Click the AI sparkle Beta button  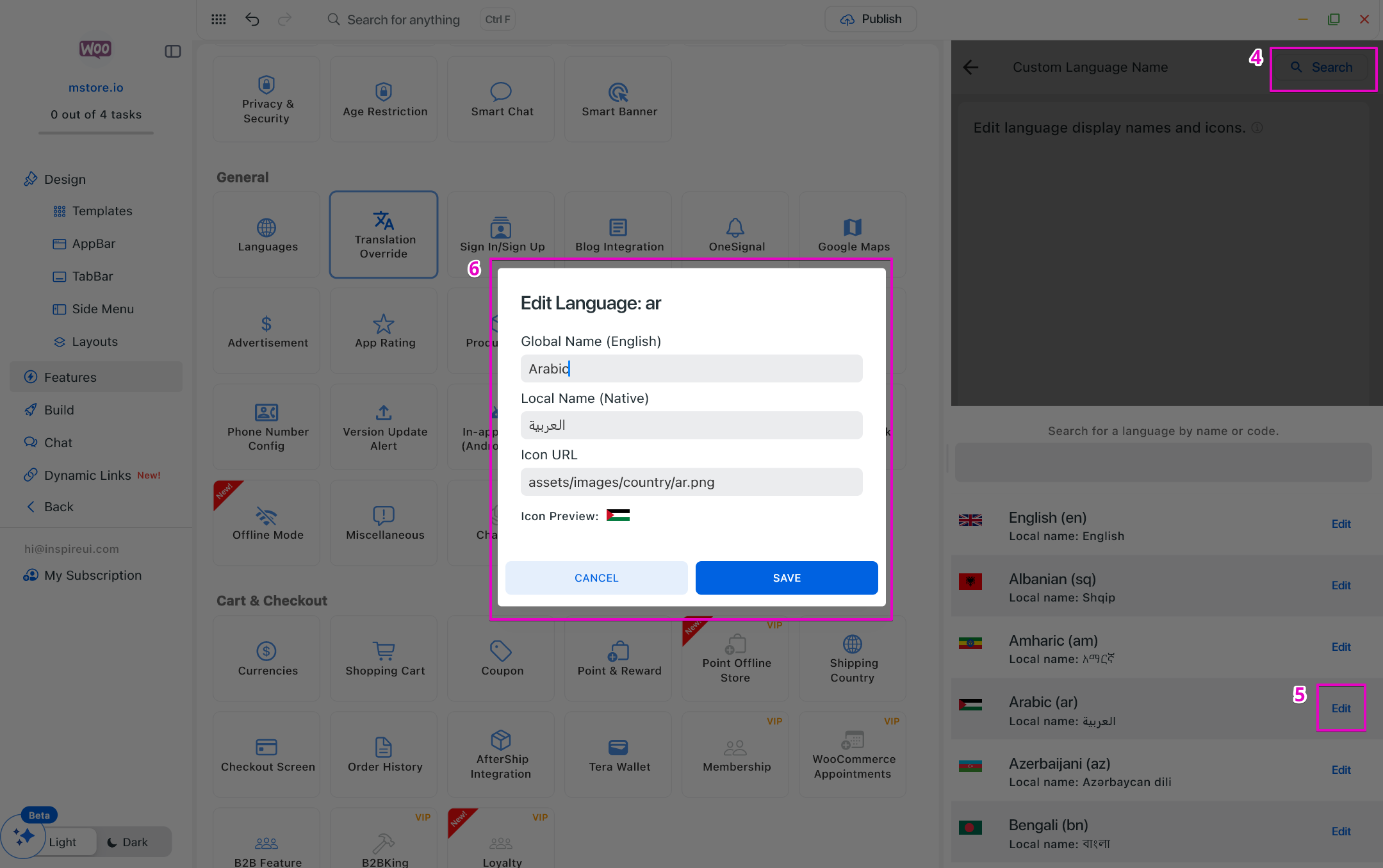(x=24, y=836)
